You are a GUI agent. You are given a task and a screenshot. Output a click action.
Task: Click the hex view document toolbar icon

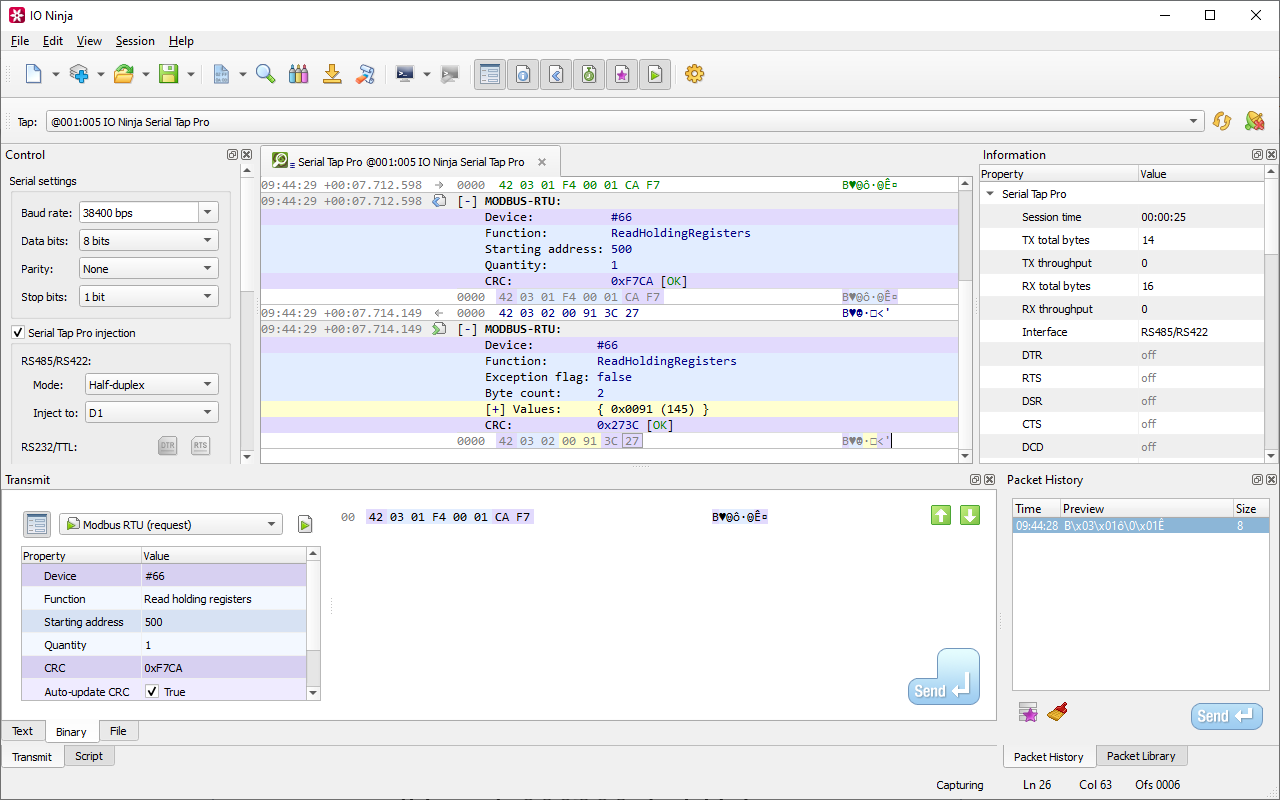[221, 74]
